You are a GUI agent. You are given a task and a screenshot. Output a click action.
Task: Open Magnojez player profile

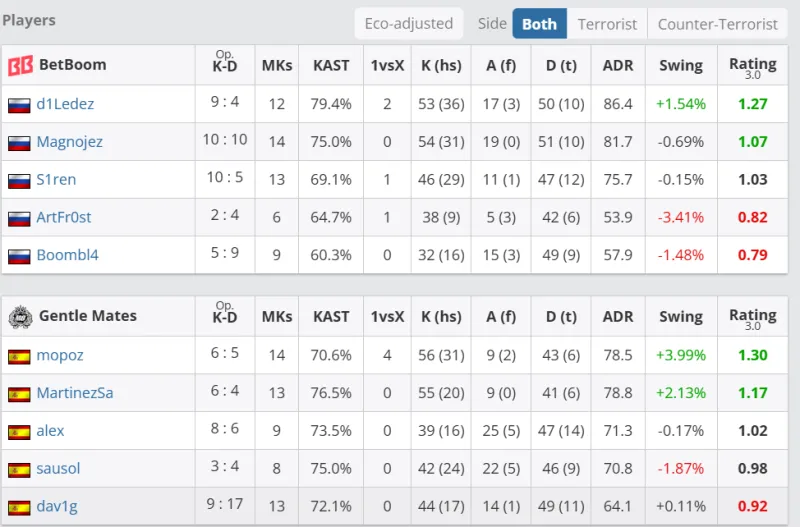[x=69, y=142]
